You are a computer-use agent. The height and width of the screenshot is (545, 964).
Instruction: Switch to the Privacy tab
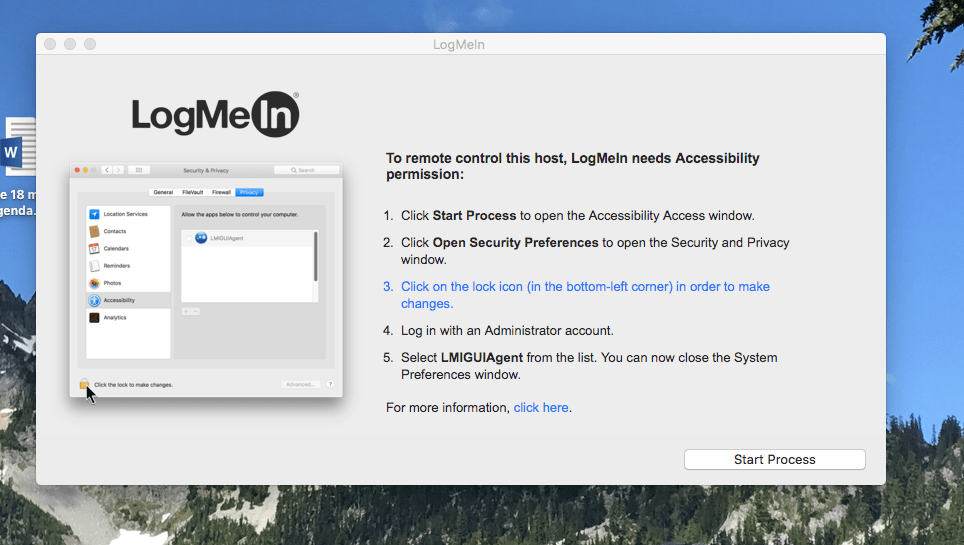point(249,193)
